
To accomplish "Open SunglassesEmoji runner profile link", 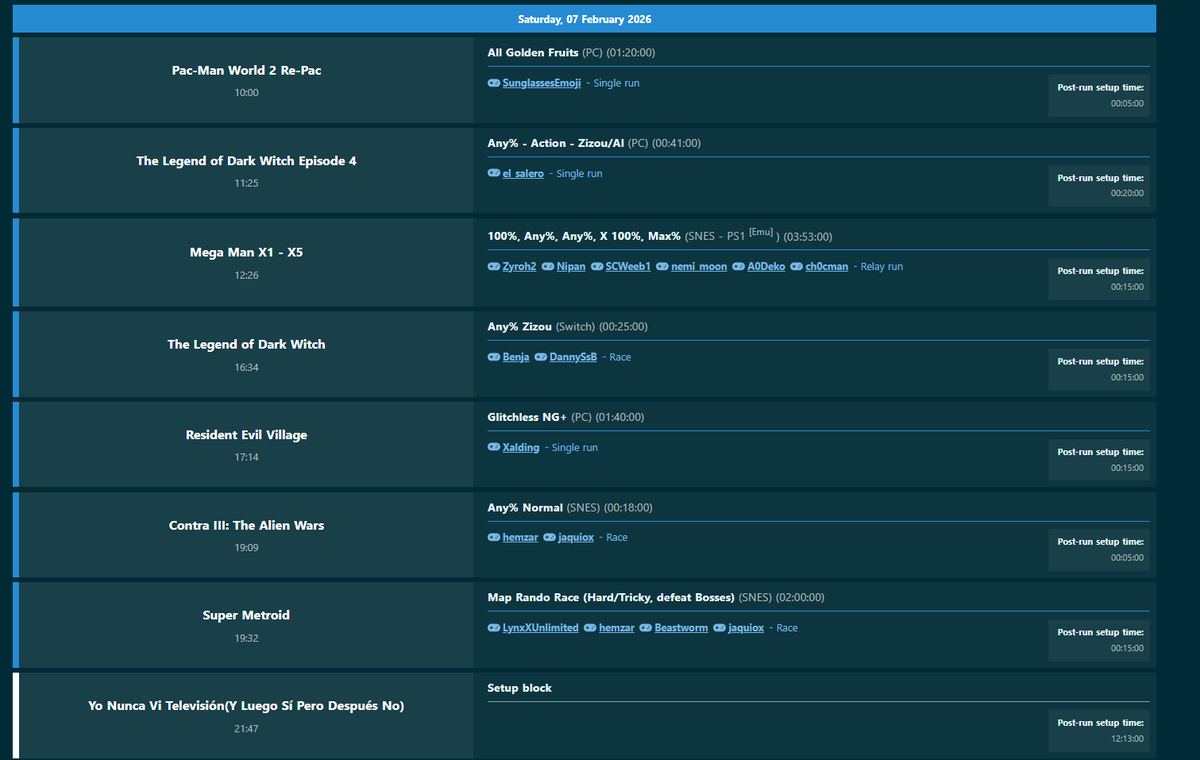I will point(542,83).
